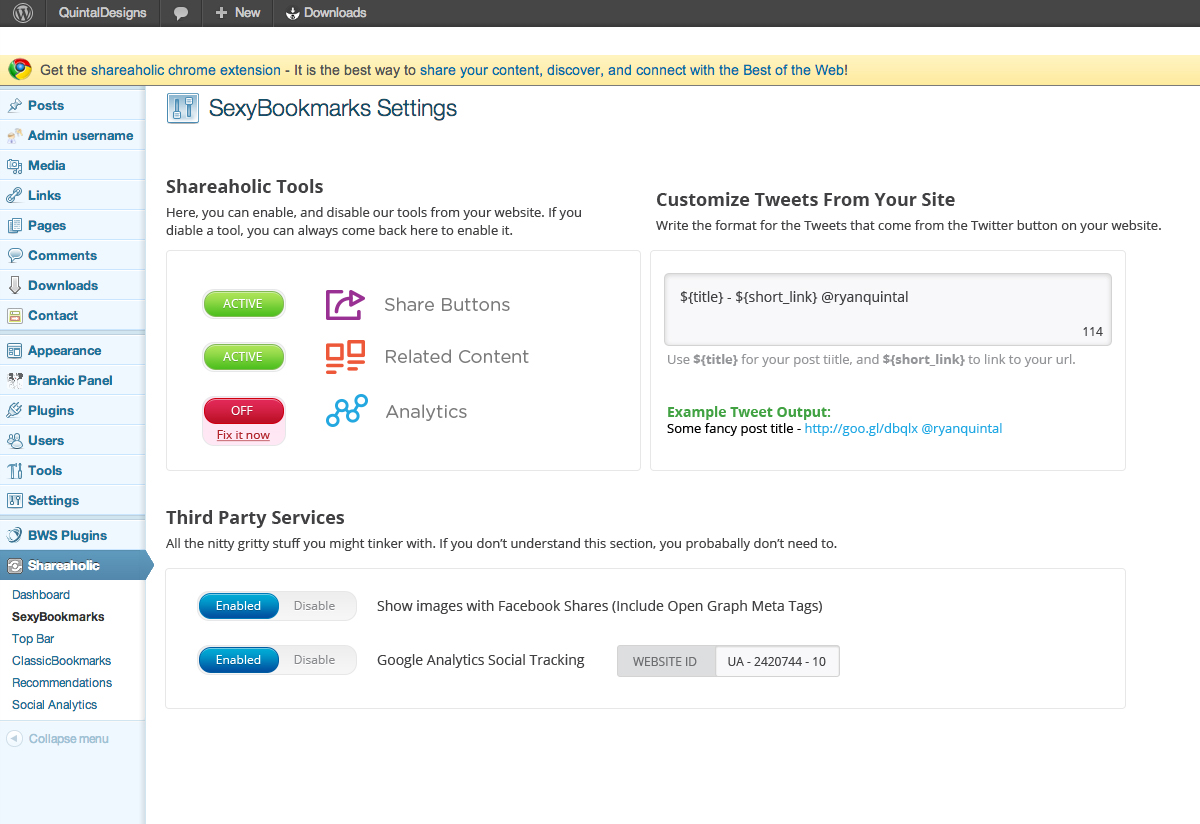Screen dimensions: 1200x824
Task: Click the orange Related Content icon
Action: pyautogui.click(x=345, y=357)
